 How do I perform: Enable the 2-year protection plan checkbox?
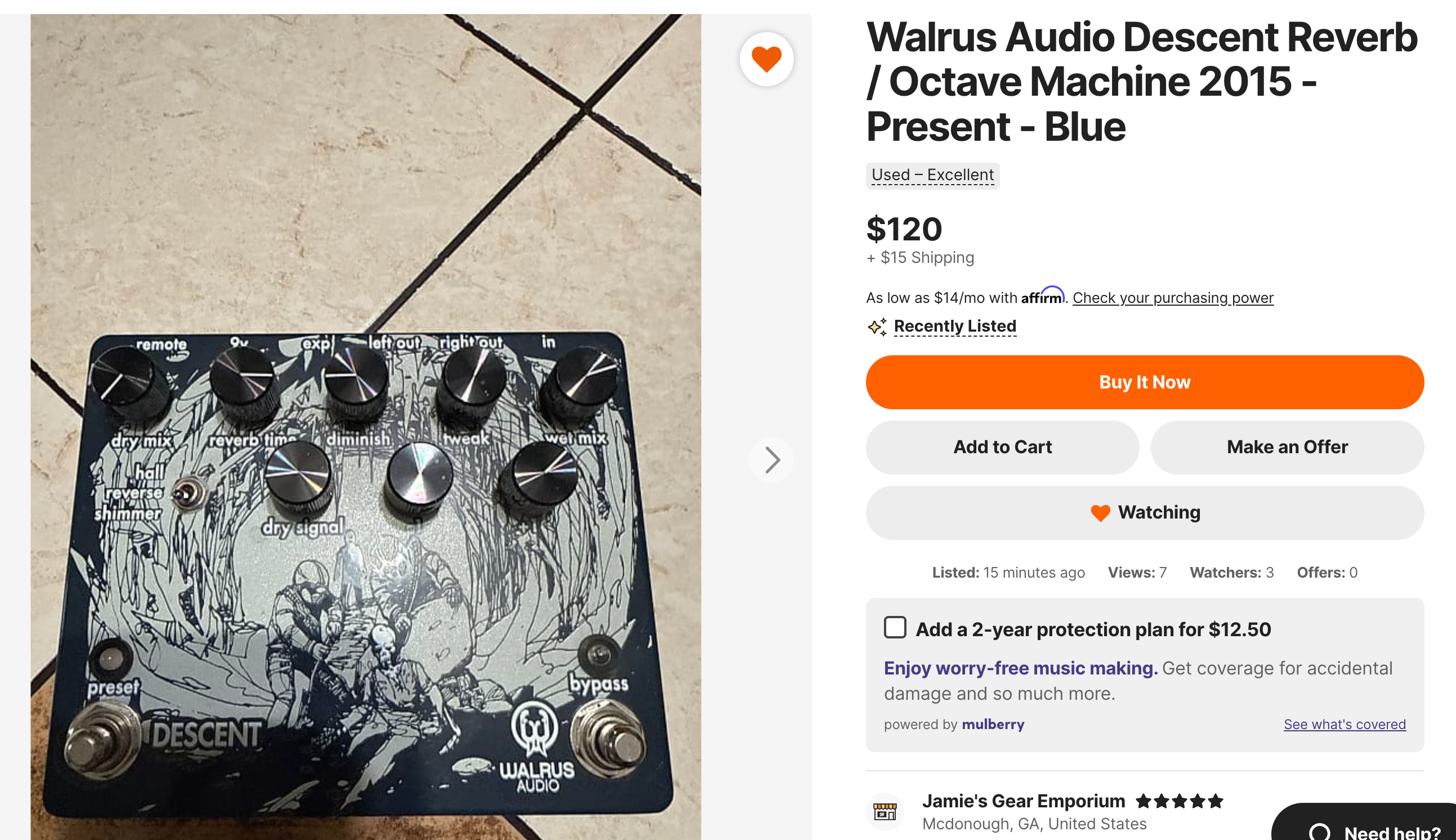pos(895,628)
